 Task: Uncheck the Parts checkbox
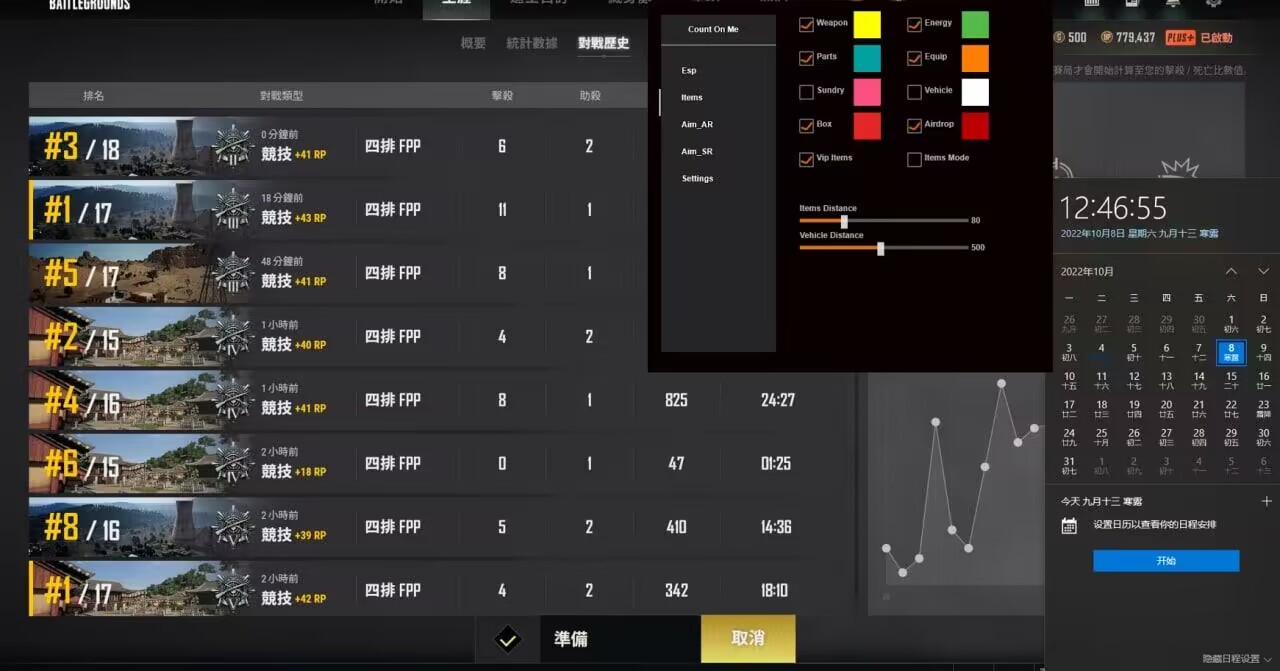pos(806,58)
